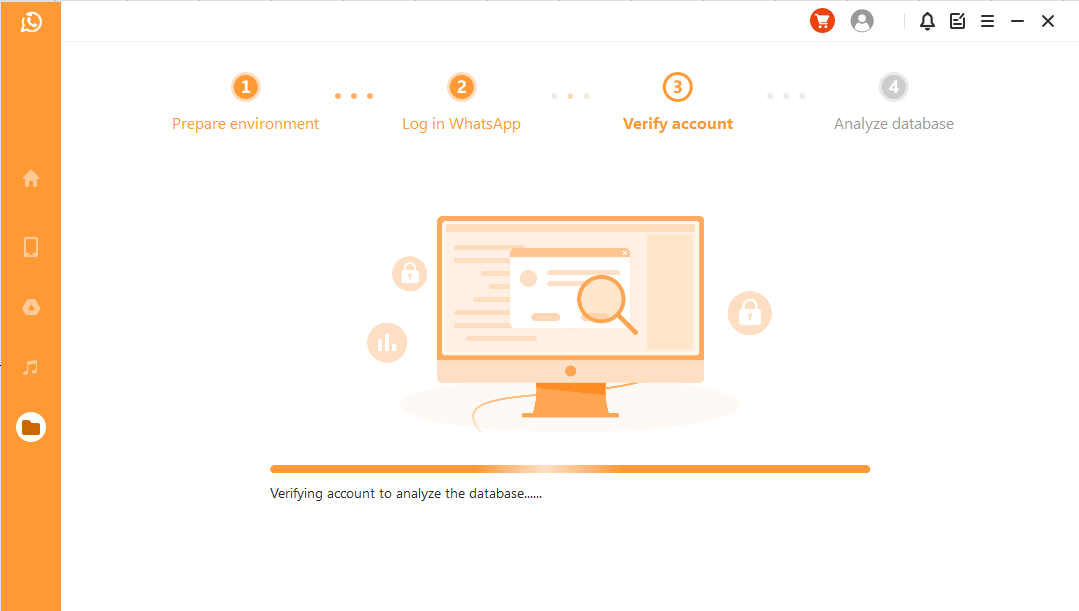This screenshot has height=611, width=1079.
Task: Click the step 3 numbered circle
Action: click(678, 87)
